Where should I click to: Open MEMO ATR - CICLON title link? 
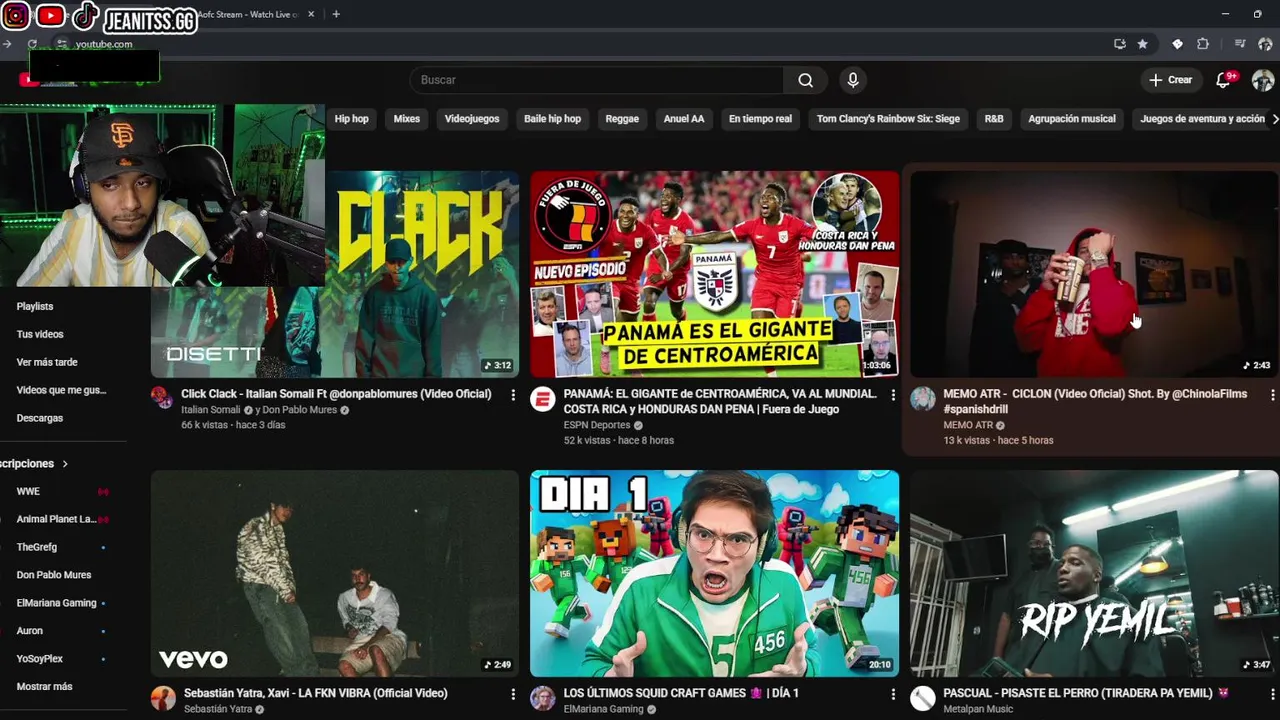tap(1095, 401)
